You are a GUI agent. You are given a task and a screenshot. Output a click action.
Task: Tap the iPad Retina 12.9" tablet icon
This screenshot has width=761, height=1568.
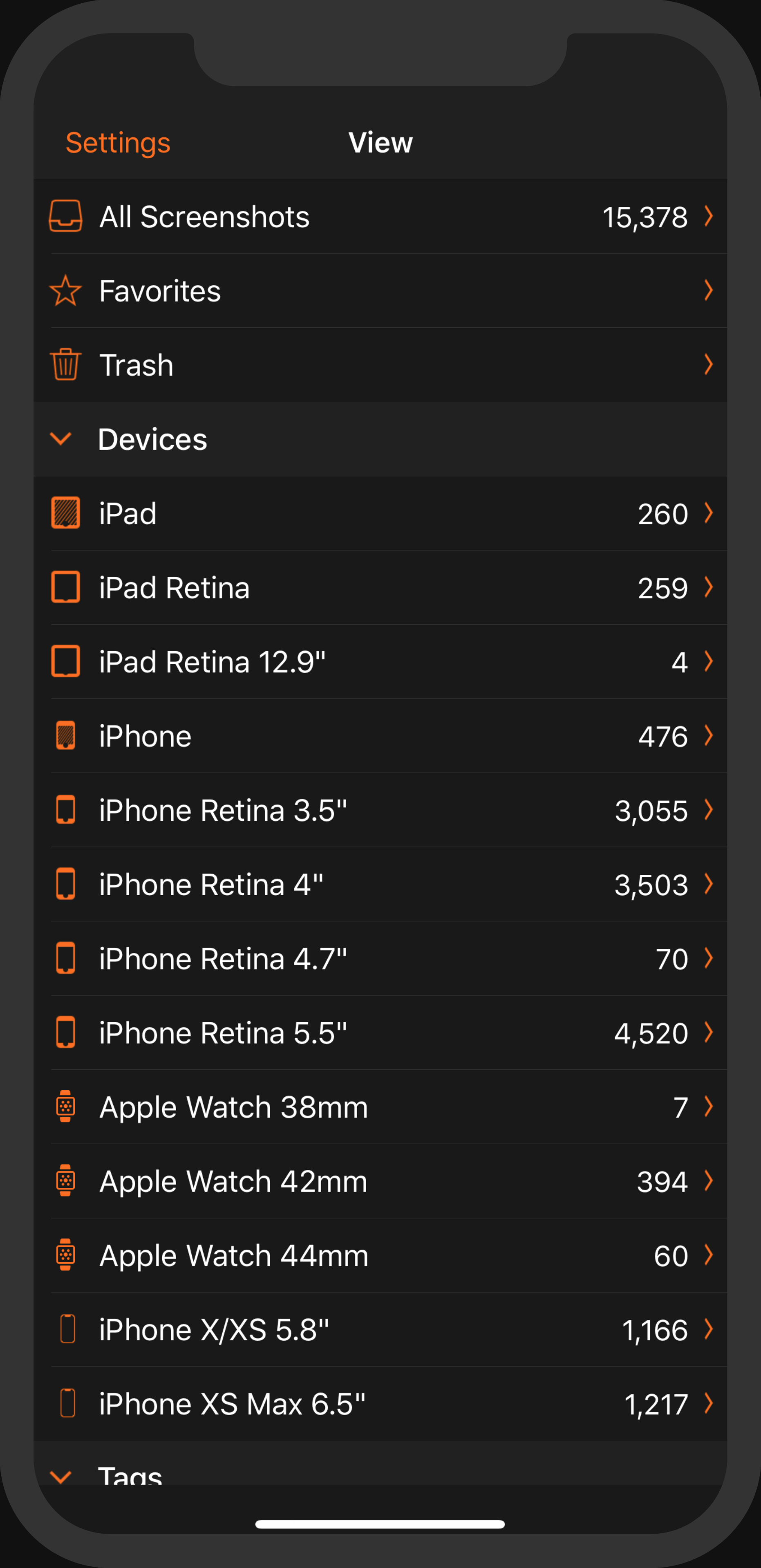click(x=65, y=662)
